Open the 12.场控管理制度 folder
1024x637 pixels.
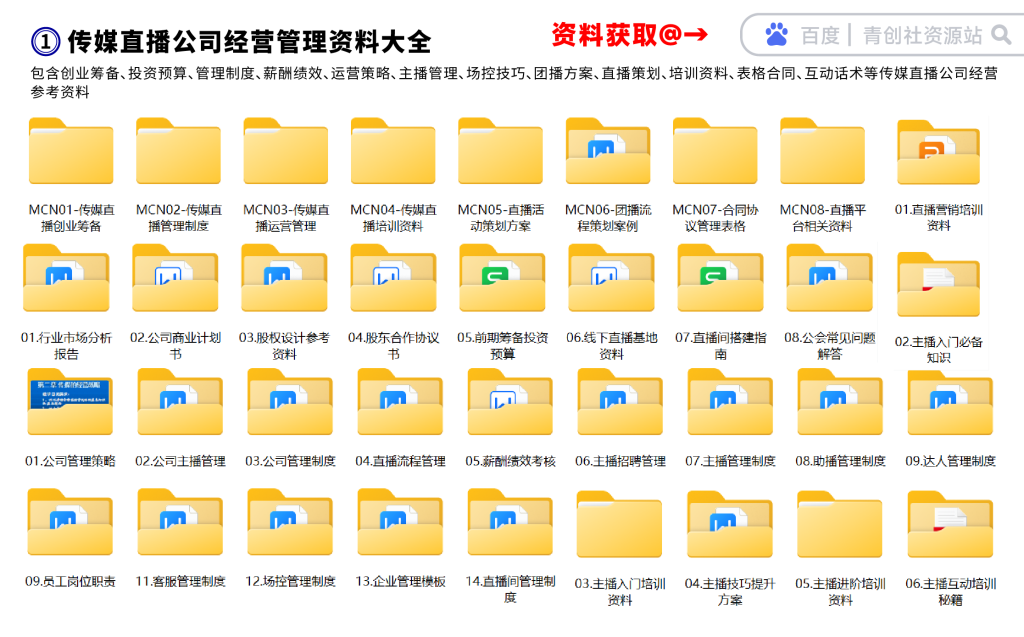290,524
